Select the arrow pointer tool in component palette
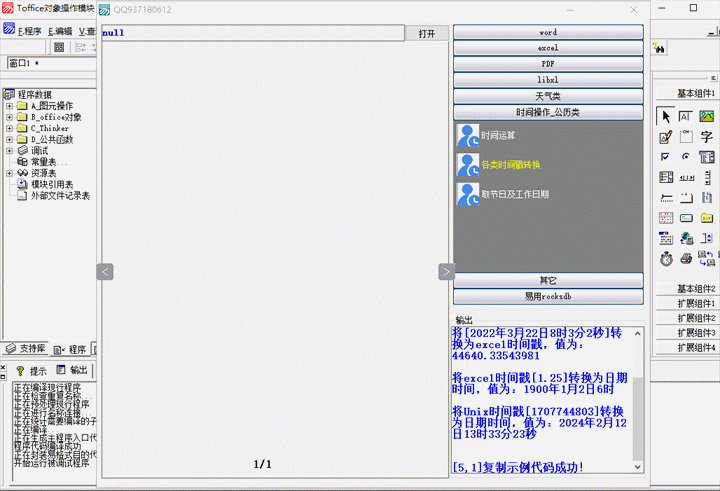This screenshot has height=491, width=720. click(x=666, y=117)
